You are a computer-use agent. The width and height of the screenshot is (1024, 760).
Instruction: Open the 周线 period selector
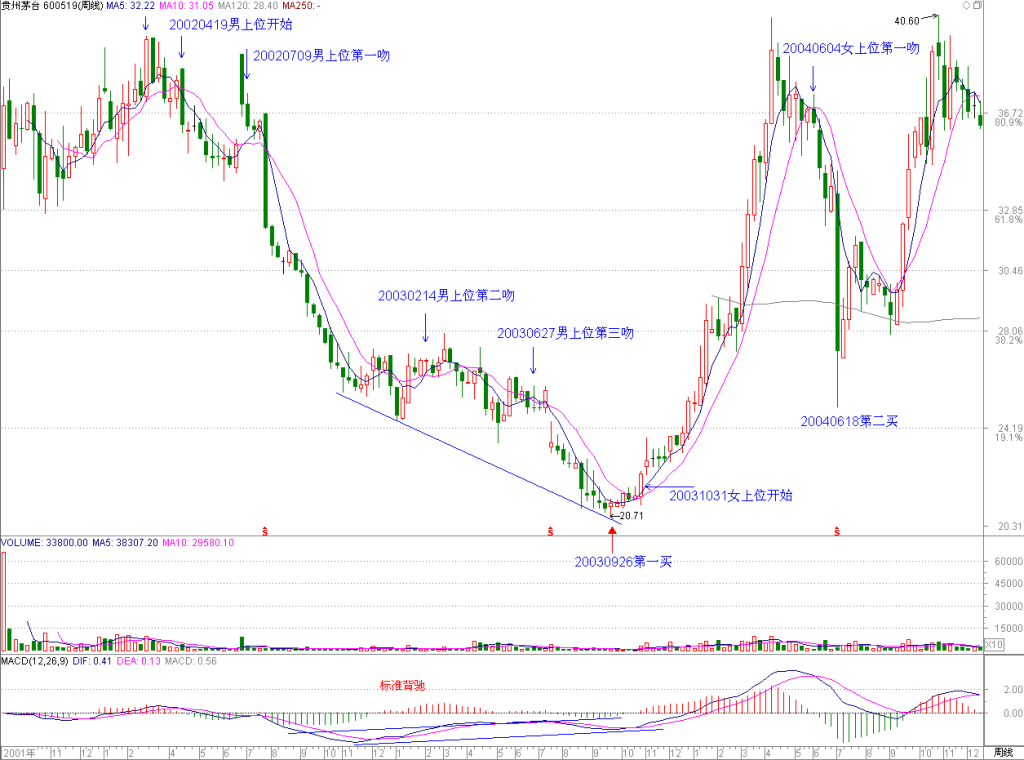1003,752
